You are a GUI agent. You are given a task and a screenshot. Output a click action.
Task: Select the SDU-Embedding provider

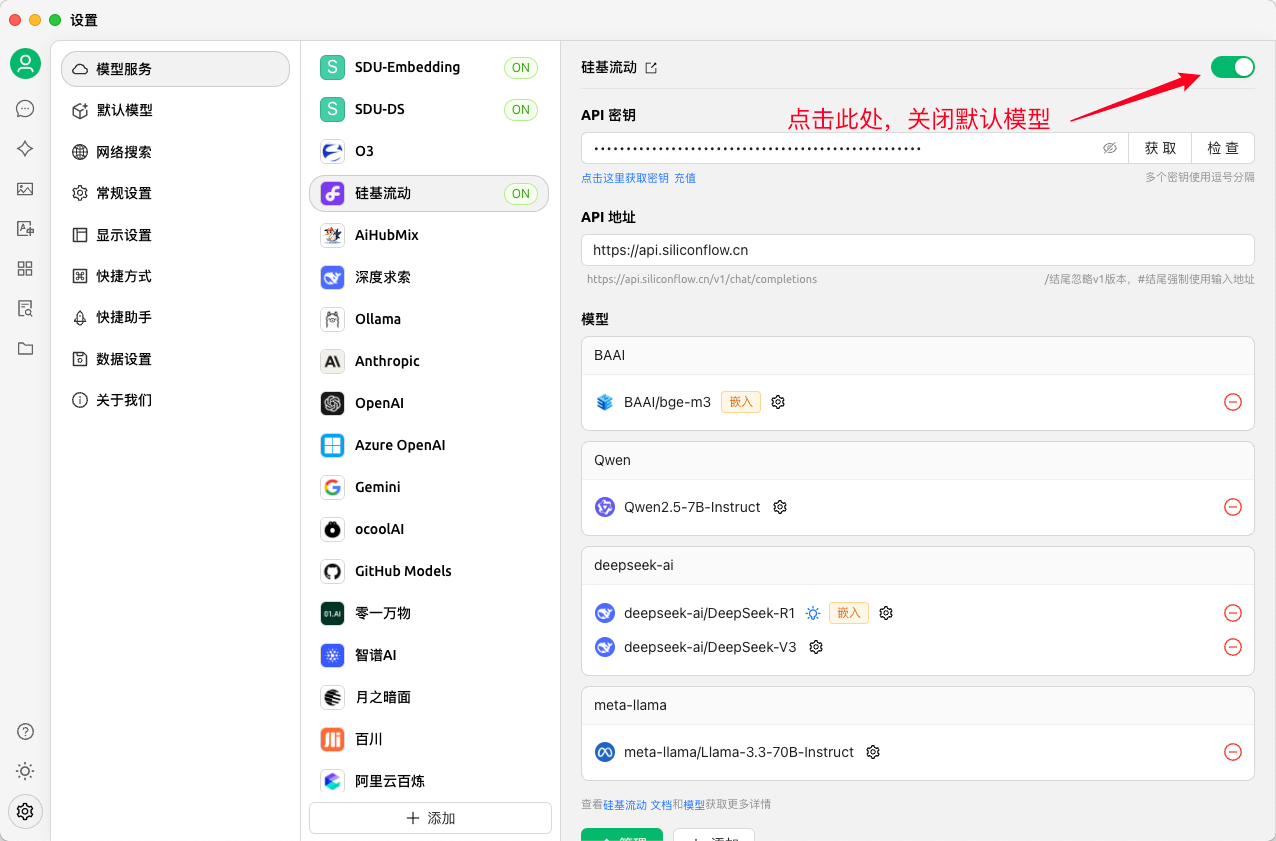pos(429,67)
